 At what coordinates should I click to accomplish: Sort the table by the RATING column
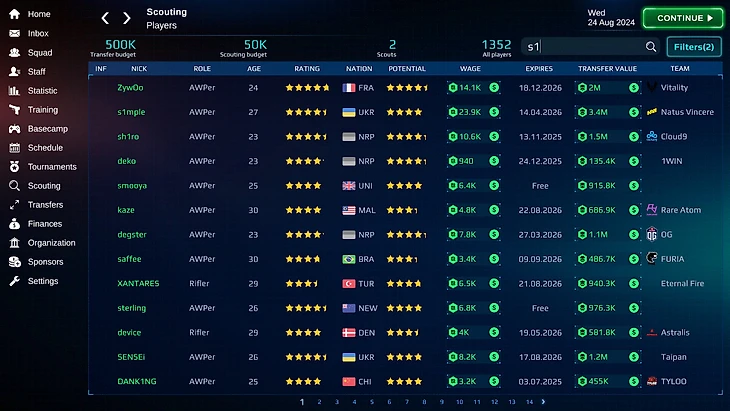(x=307, y=68)
